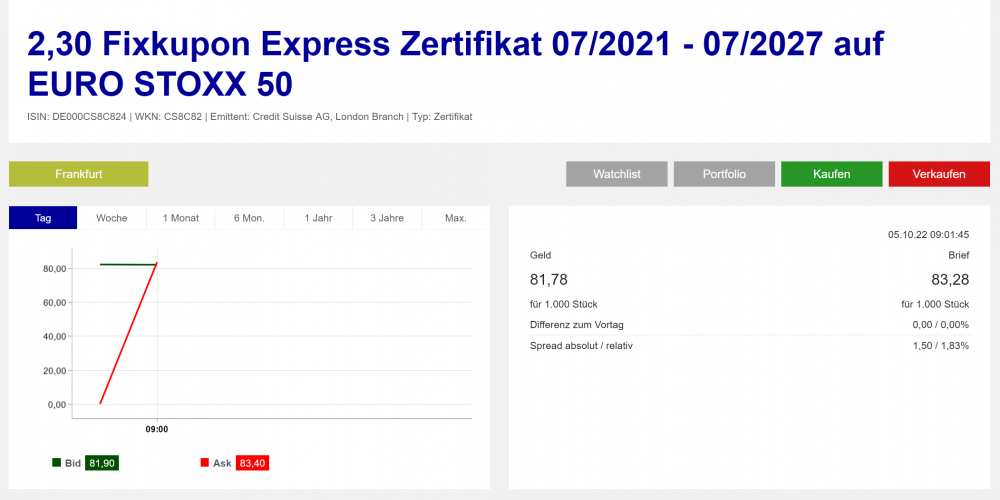Click the Ask value 83,40 label
The width and height of the screenshot is (1000, 500).
pos(252,463)
